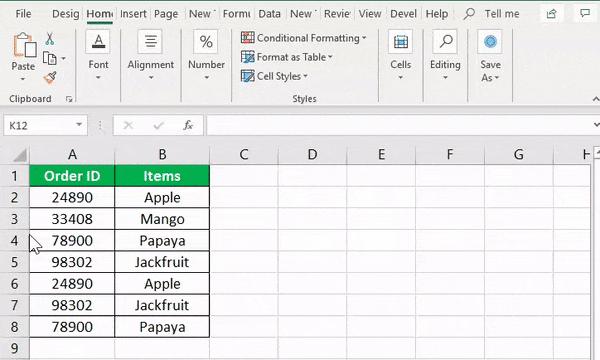Select column G header
Screen dimensions: 600x360
[x=518, y=155]
